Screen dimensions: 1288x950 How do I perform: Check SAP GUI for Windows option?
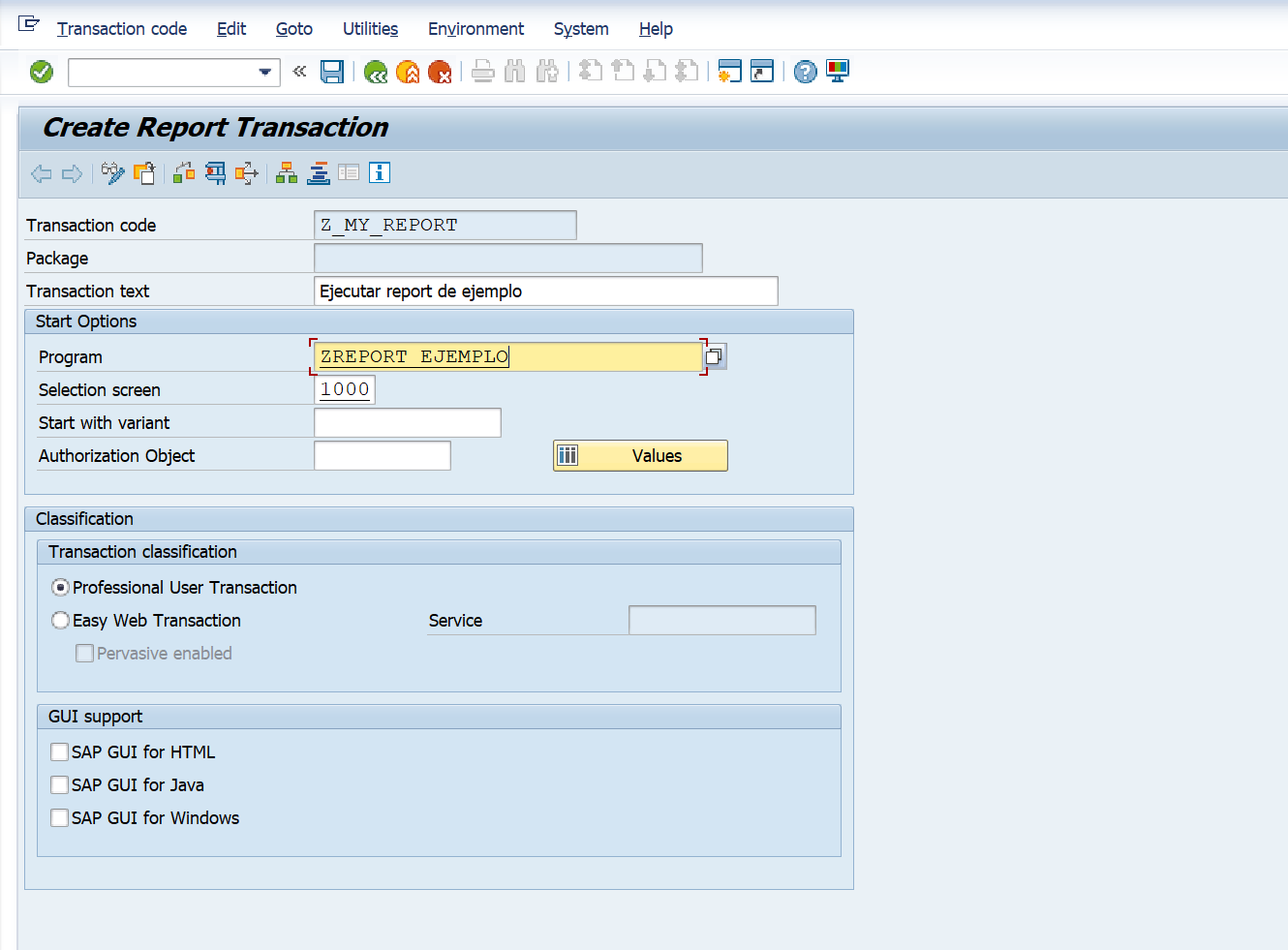[60, 818]
